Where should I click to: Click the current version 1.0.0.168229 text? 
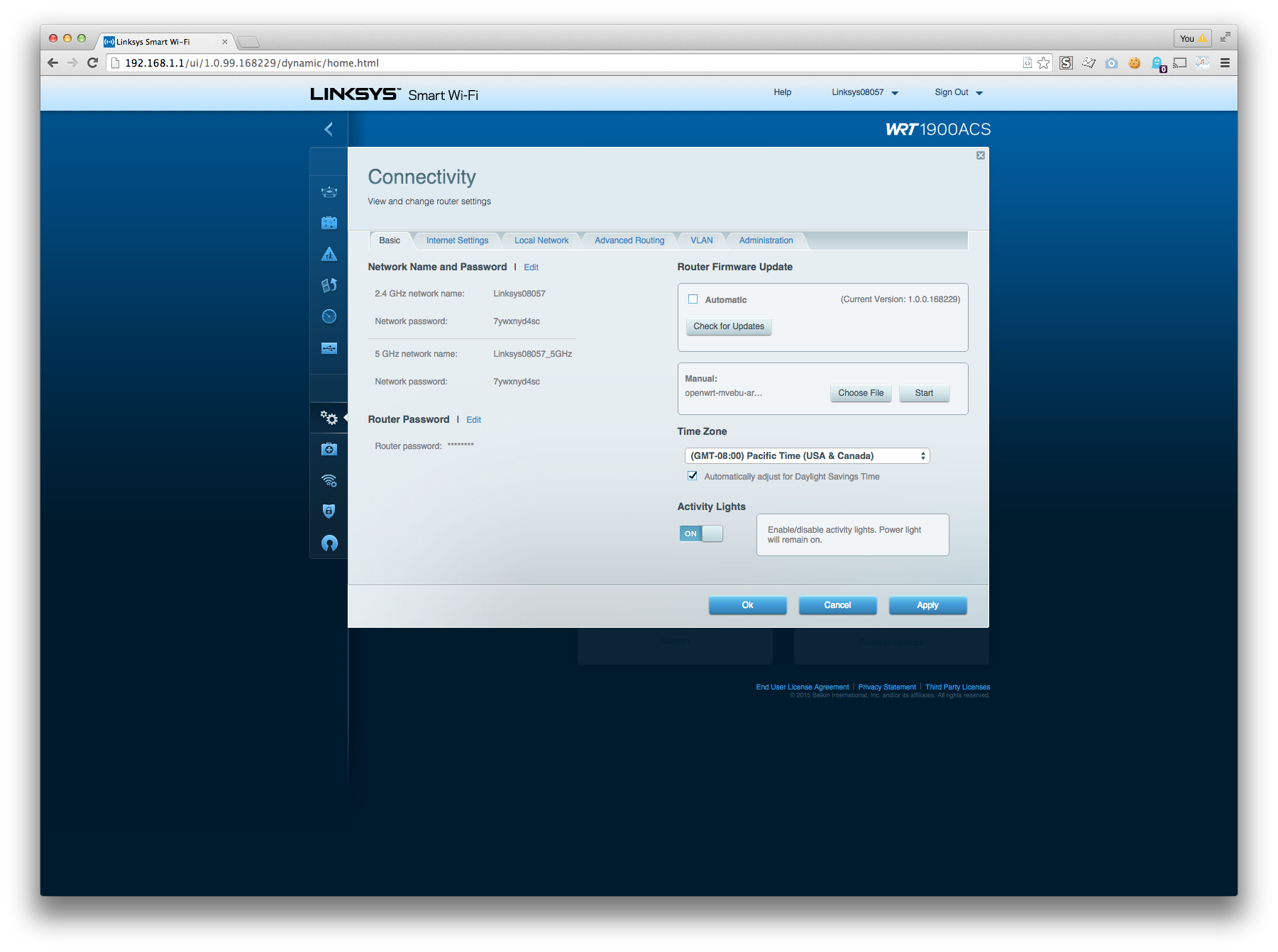pos(900,299)
